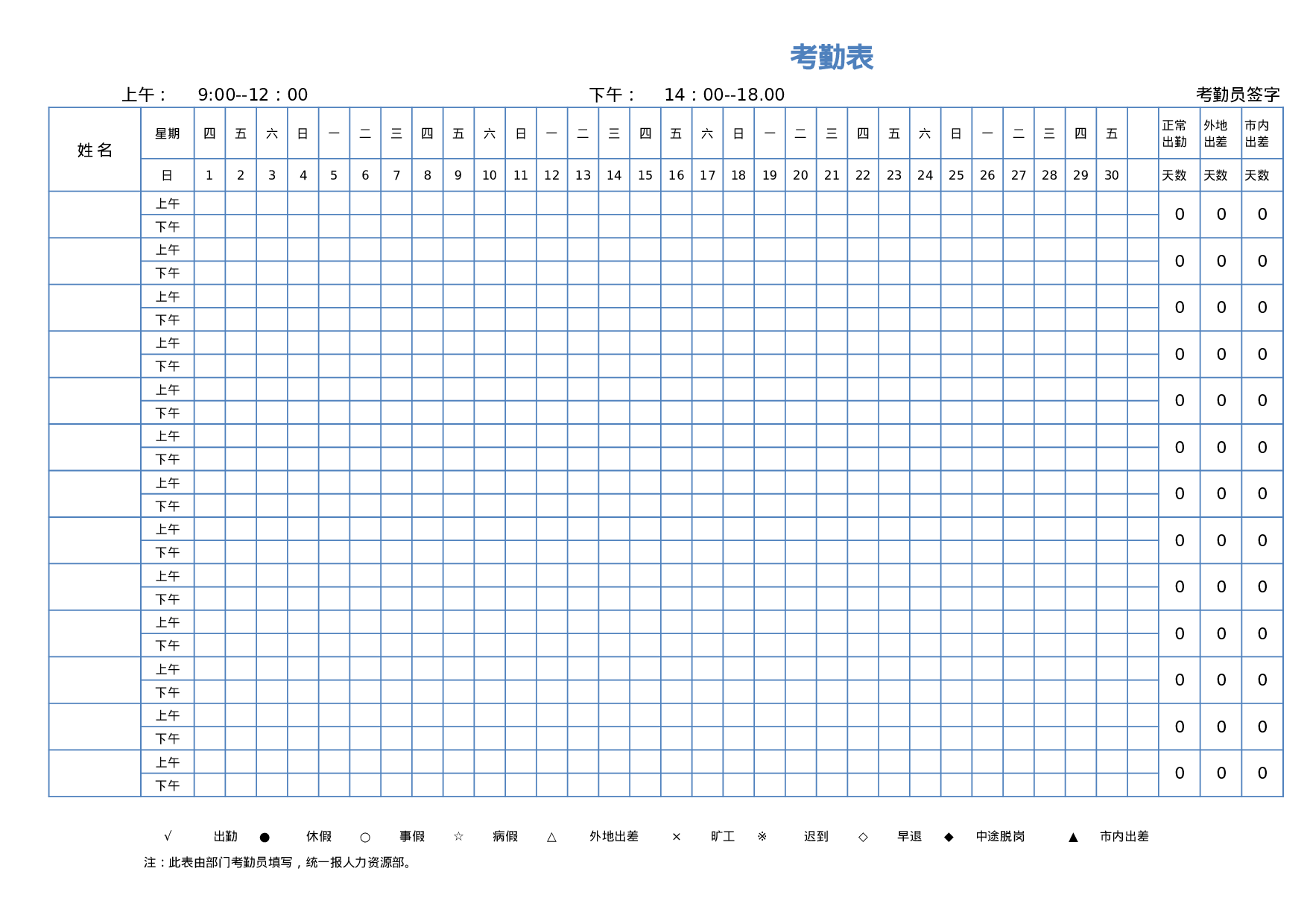Click the first empty name cell under 姓名

click(x=95, y=215)
